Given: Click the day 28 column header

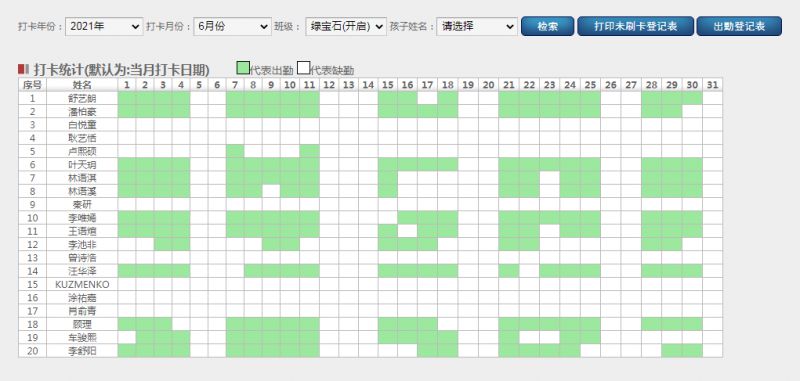Looking at the screenshot, I should (x=651, y=85).
